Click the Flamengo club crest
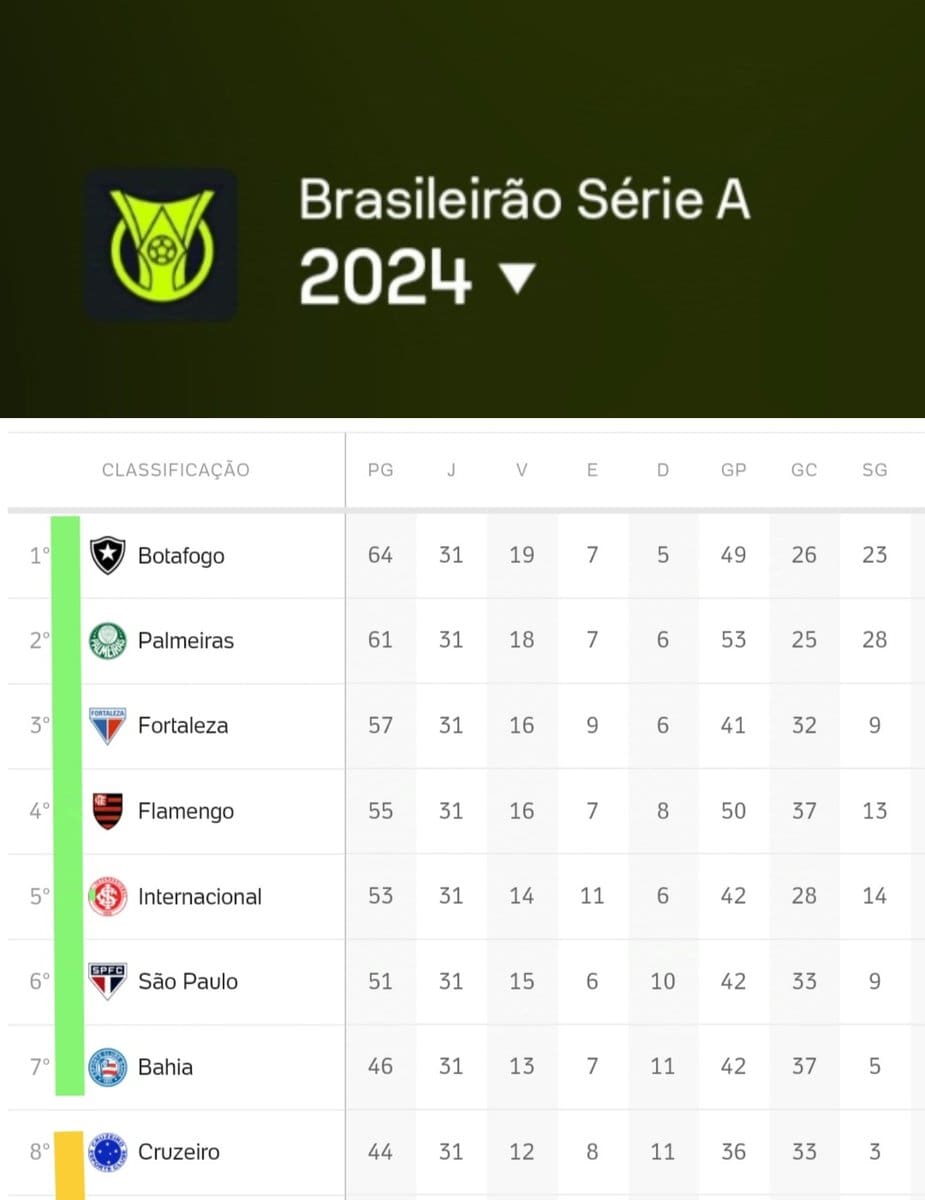 click(x=108, y=811)
